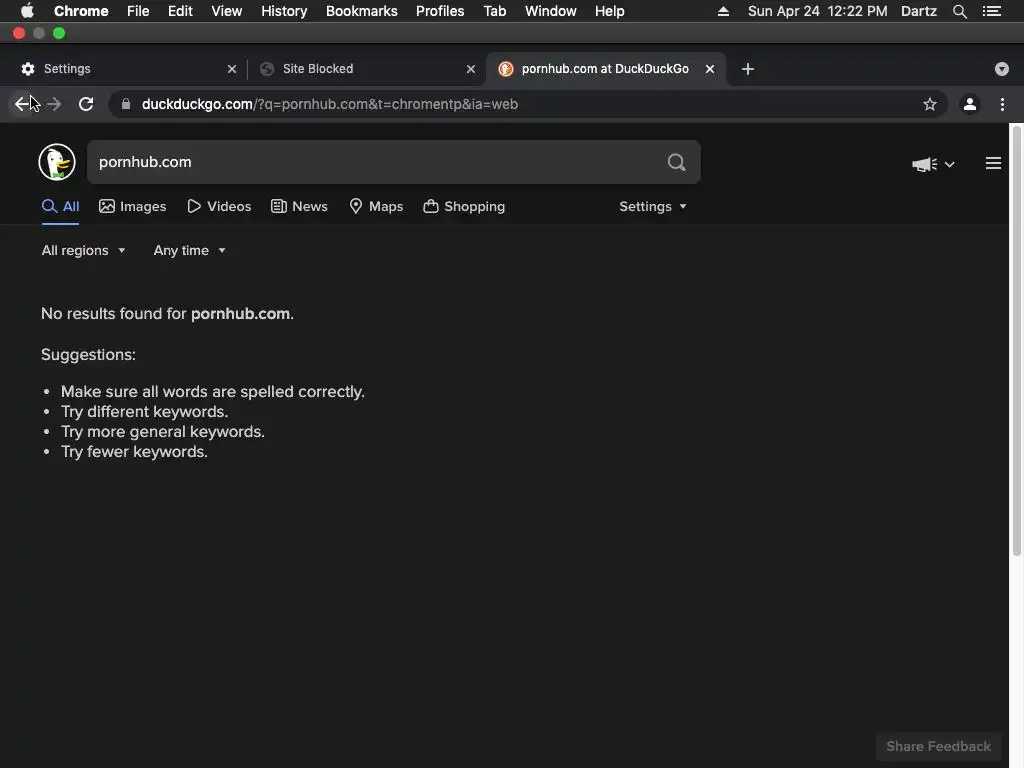Screen dimensions: 1024x768
Task: Select the DuckDuckGo search results tab
Action: click(x=605, y=69)
